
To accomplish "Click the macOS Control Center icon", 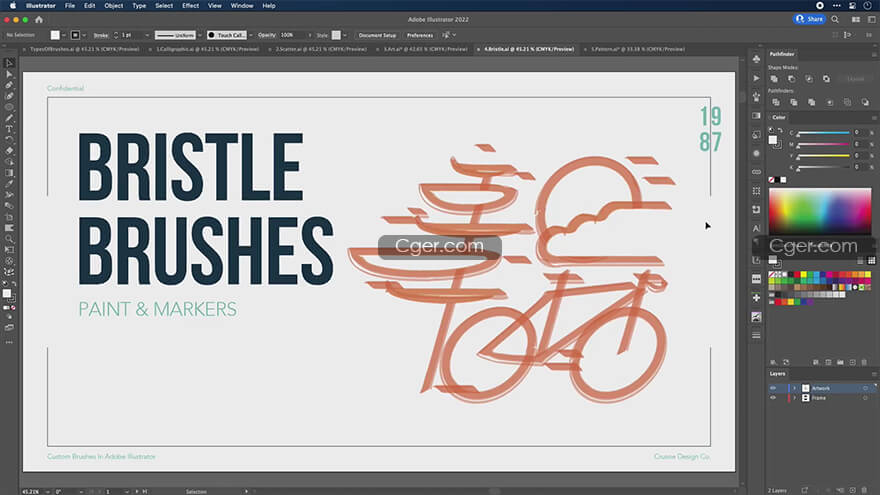I will tap(852, 6).
